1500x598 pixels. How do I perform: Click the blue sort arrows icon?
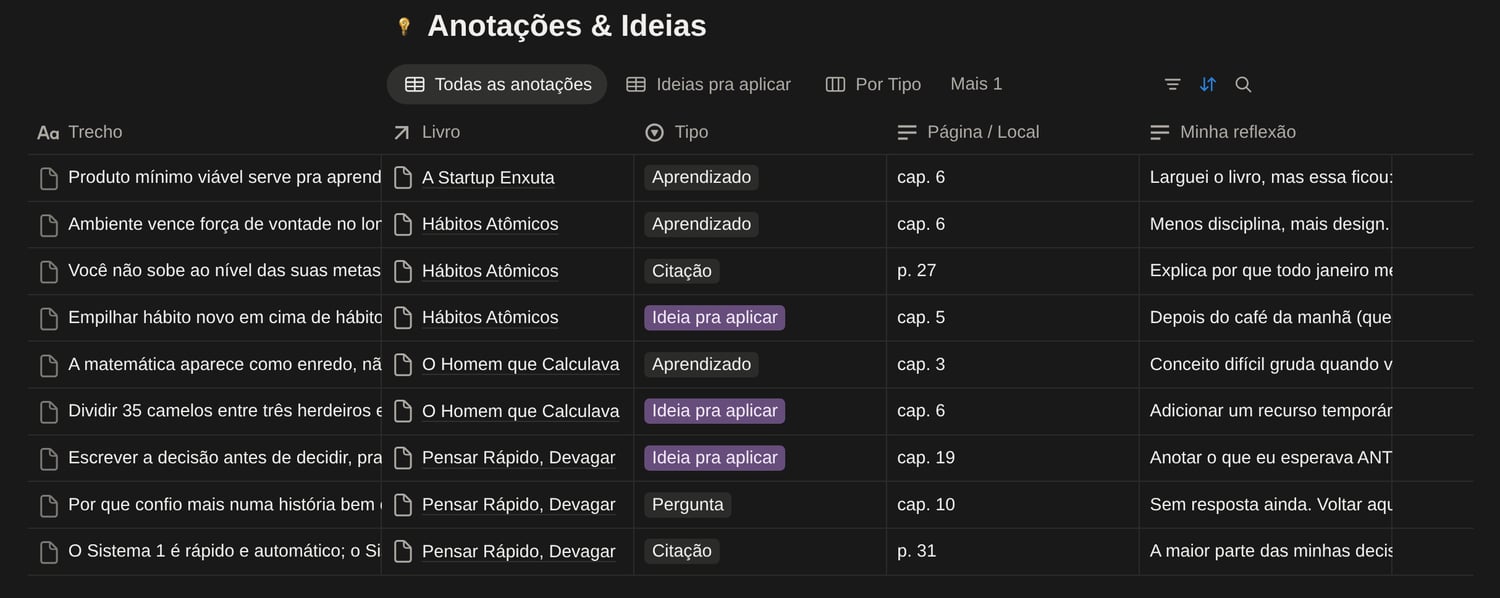(x=1208, y=85)
